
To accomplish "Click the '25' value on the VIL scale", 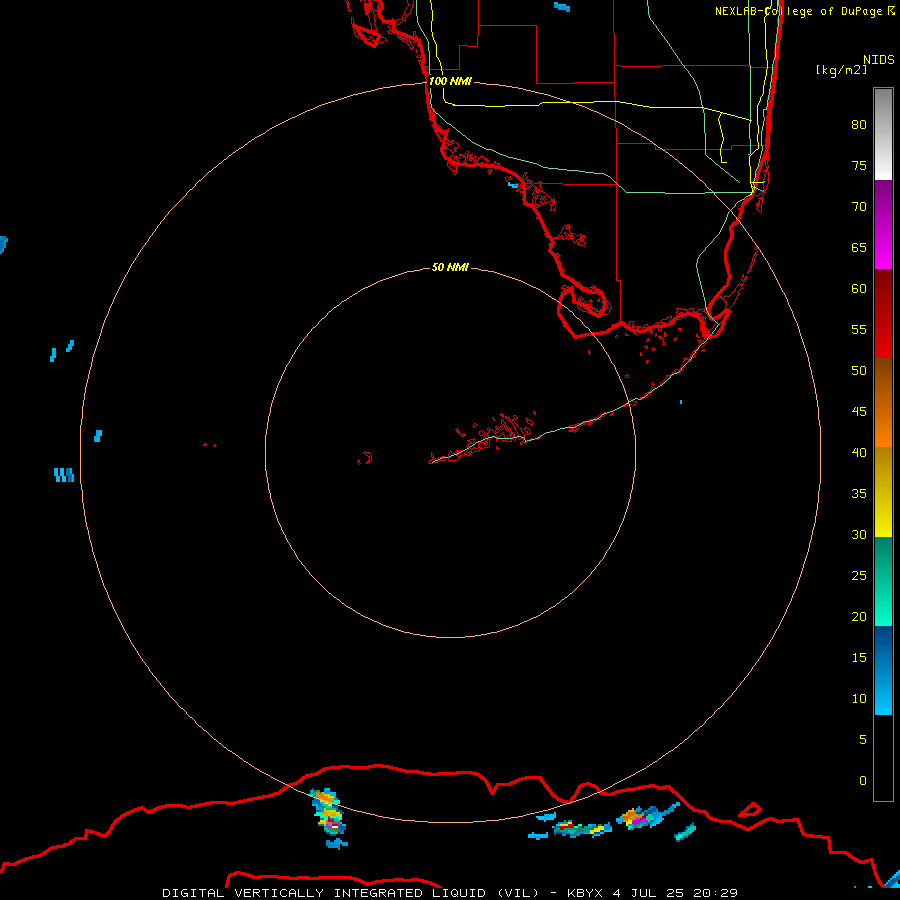I will coord(859,575).
